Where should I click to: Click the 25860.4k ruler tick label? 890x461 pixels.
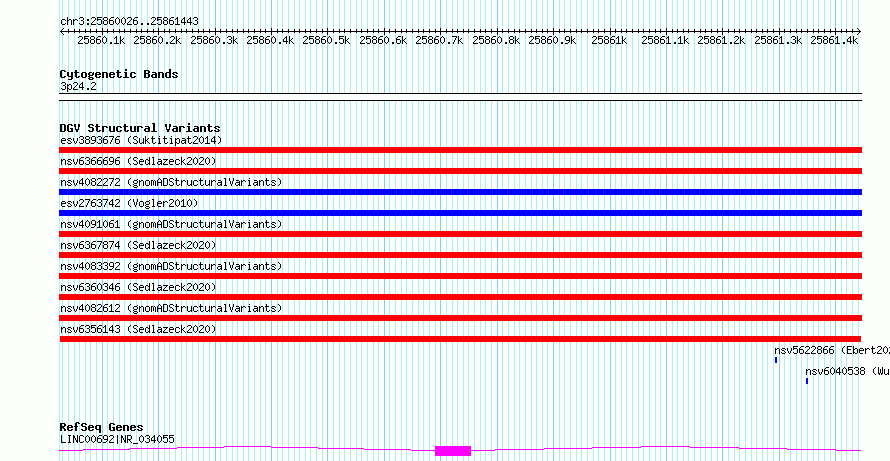click(x=270, y=40)
